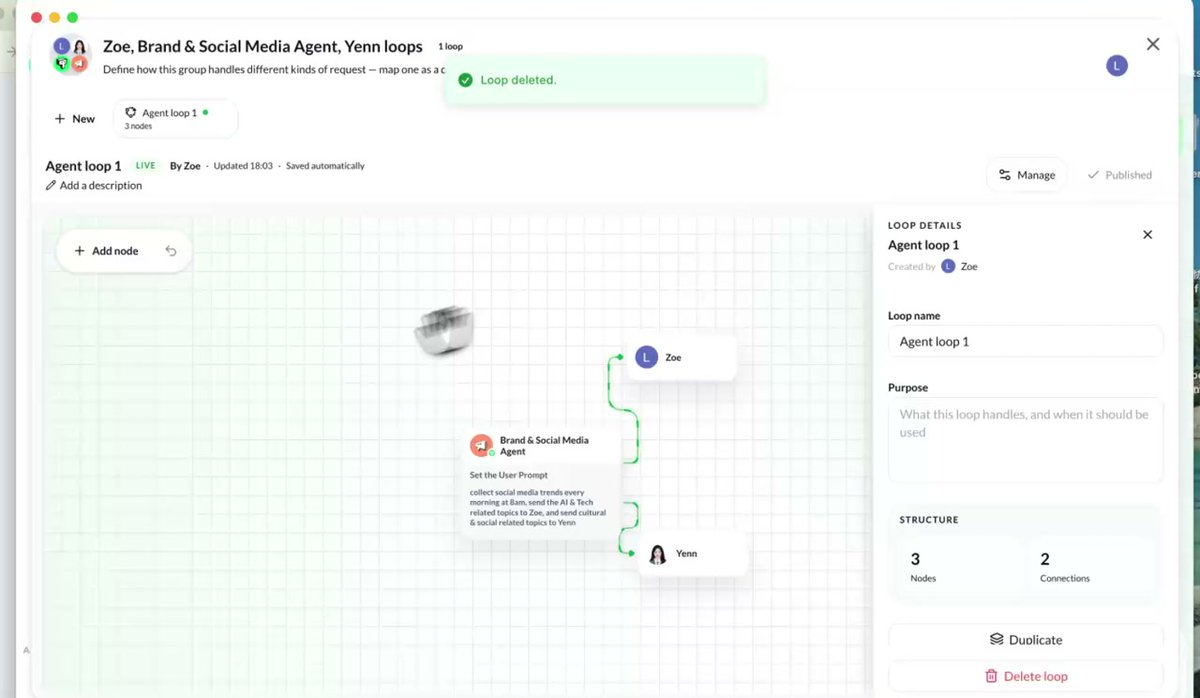This screenshot has width=1200, height=698.
Task: Click Yenn's avatar picture in the node
Action: pos(657,554)
